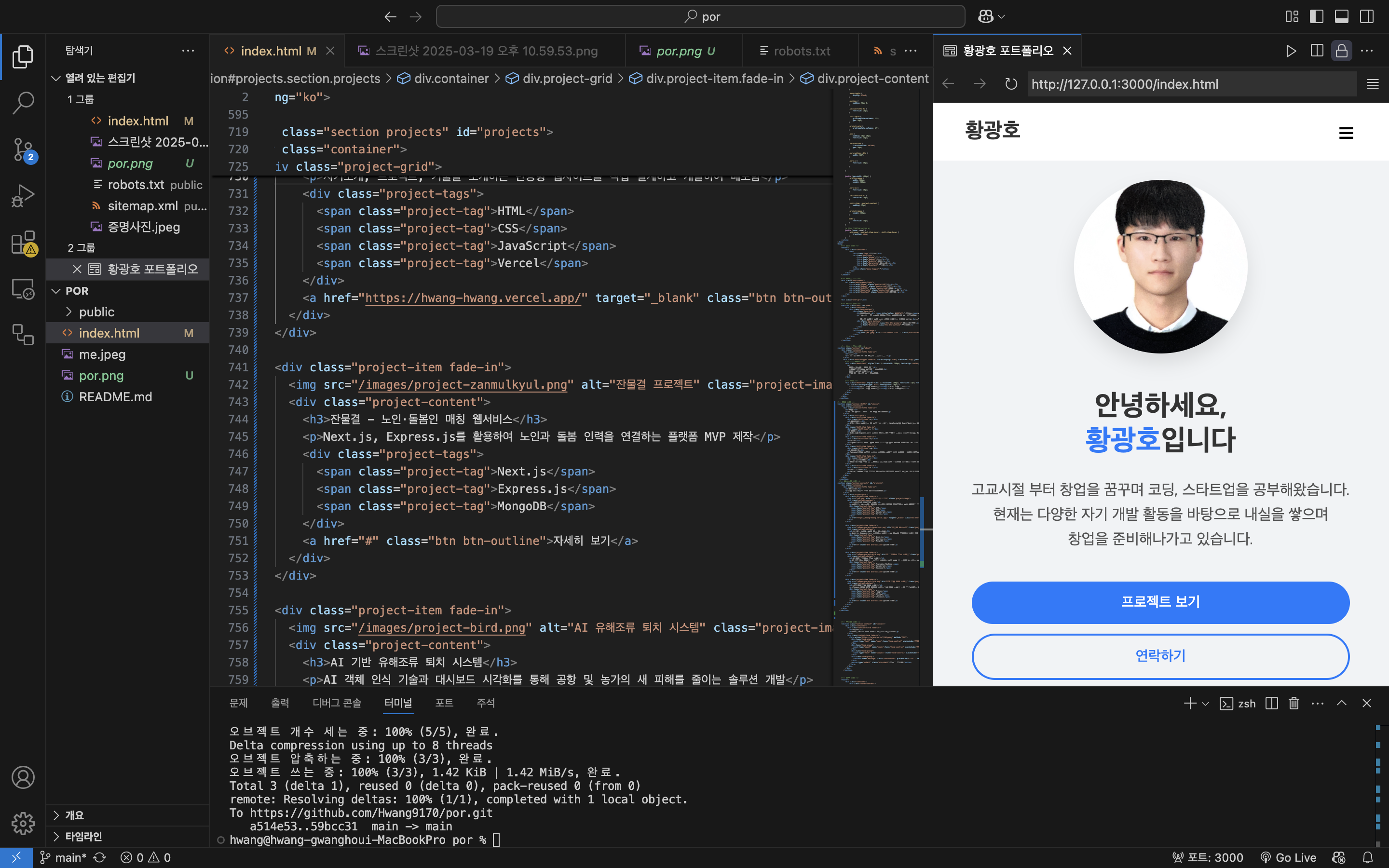Open the Source Control view
The width and height of the screenshot is (1389, 868).
coord(23,149)
